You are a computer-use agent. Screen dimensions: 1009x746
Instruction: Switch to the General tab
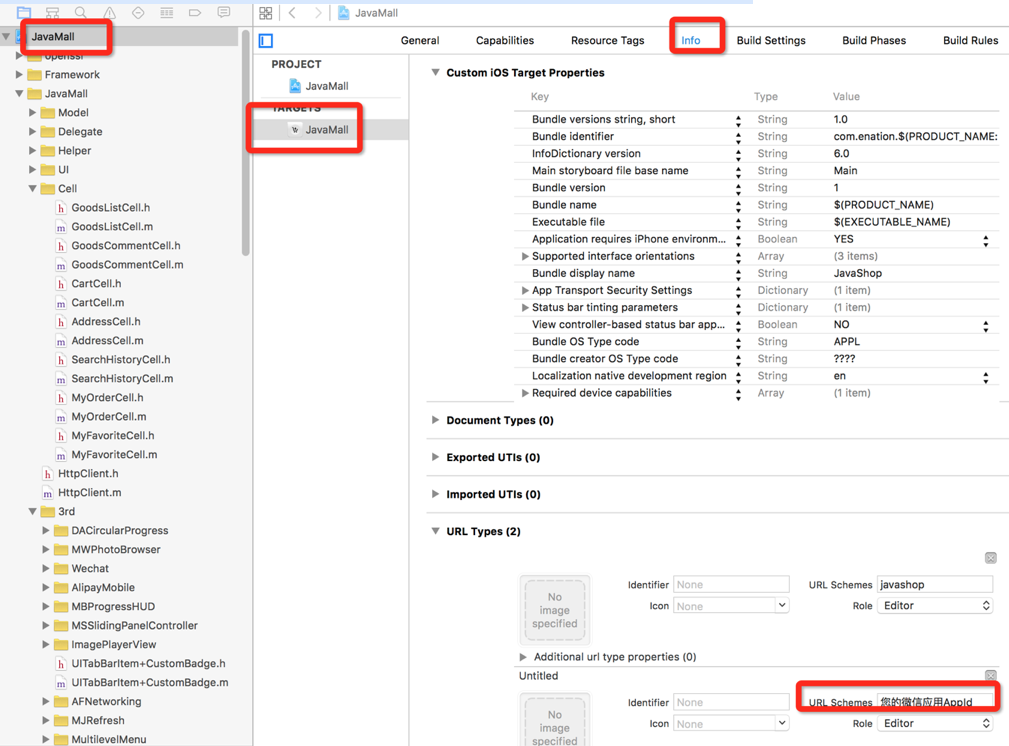tap(420, 40)
